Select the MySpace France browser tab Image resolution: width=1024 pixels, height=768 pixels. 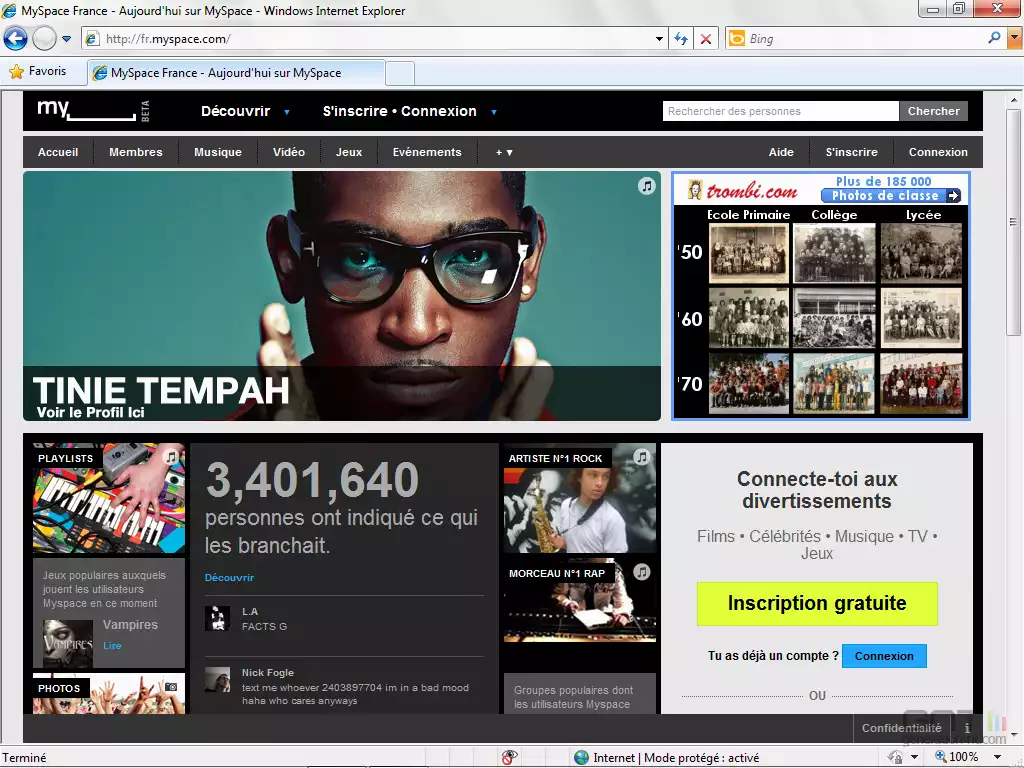236,72
